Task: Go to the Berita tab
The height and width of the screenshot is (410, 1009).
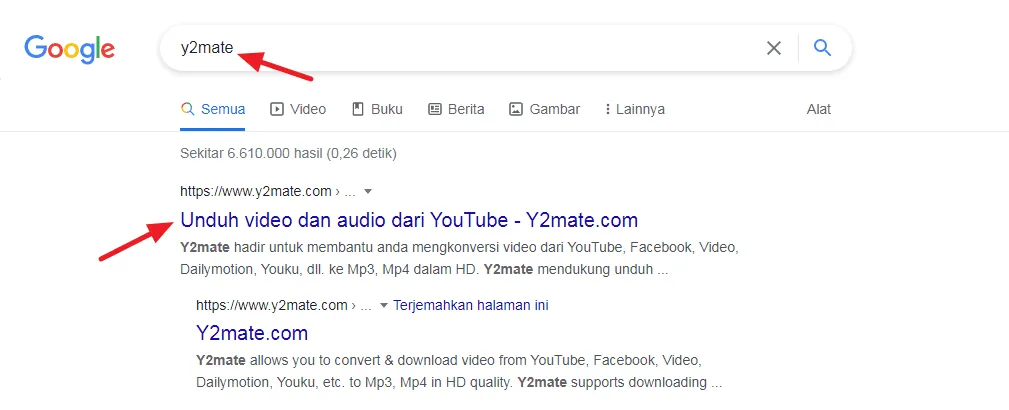Action: pos(456,109)
